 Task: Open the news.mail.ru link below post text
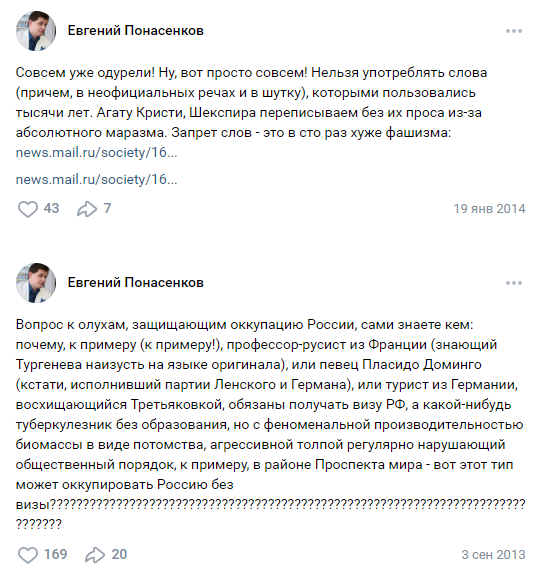pyautogui.click(x=97, y=179)
